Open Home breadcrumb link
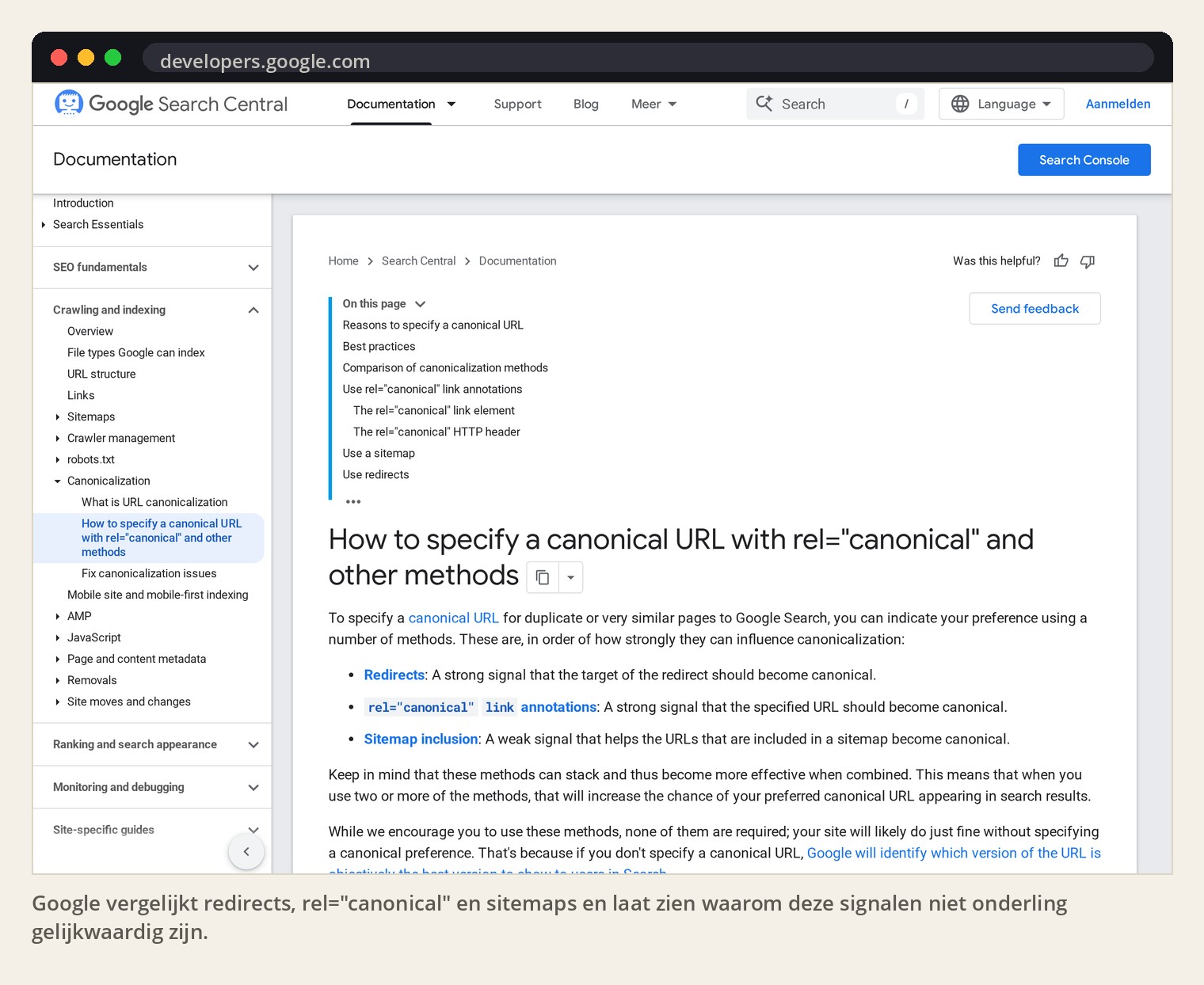 pyautogui.click(x=343, y=261)
